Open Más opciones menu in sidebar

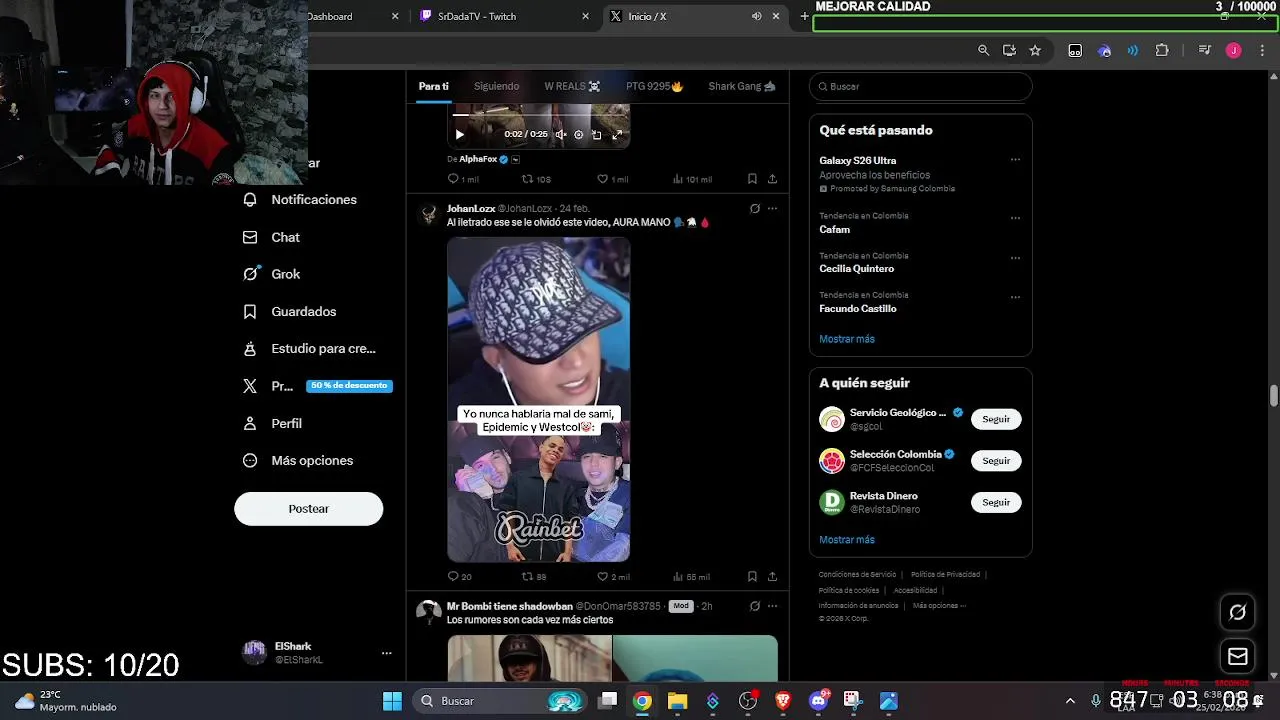pos(298,461)
